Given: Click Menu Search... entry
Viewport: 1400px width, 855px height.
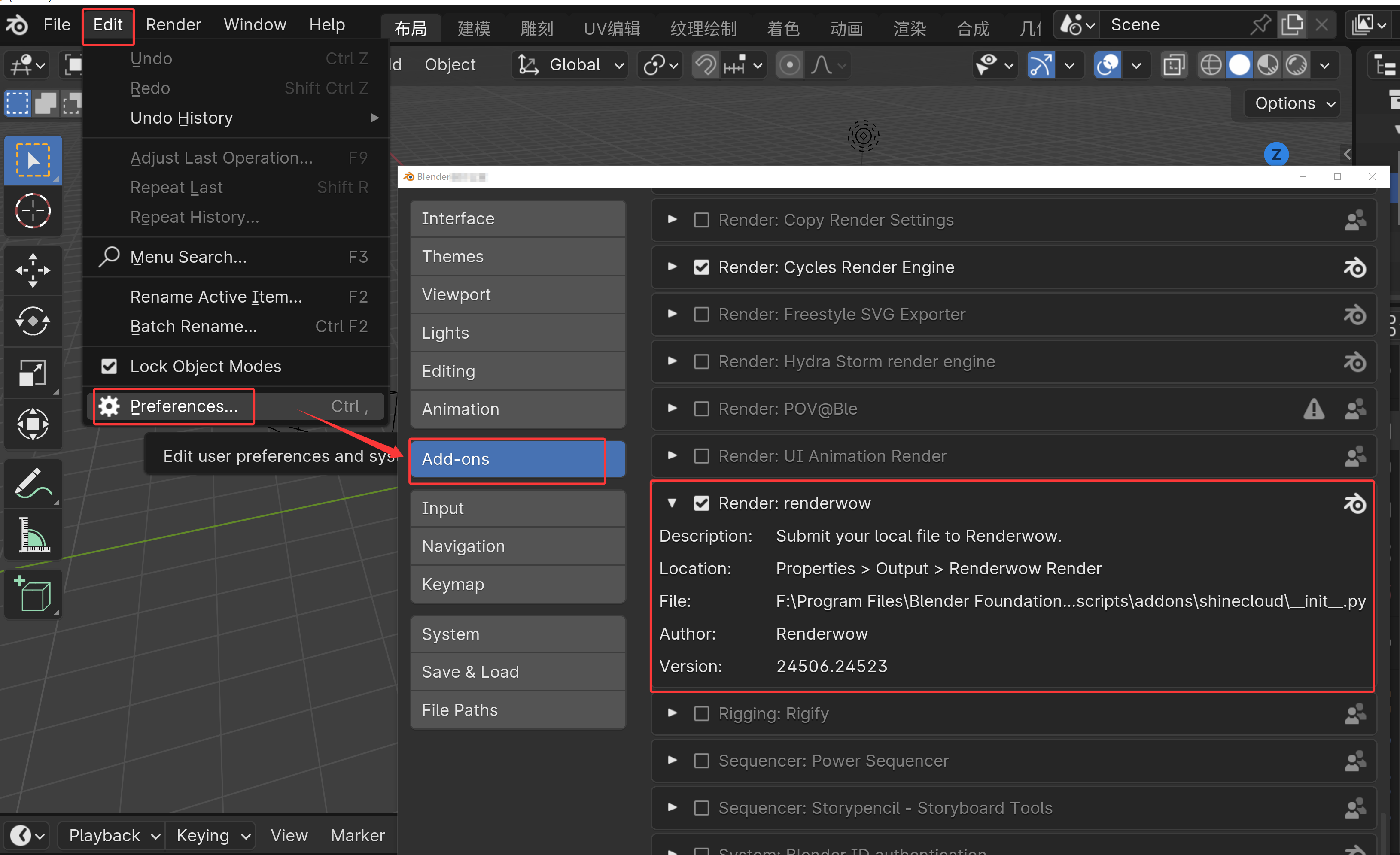Looking at the screenshot, I should click(x=236, y=257).
